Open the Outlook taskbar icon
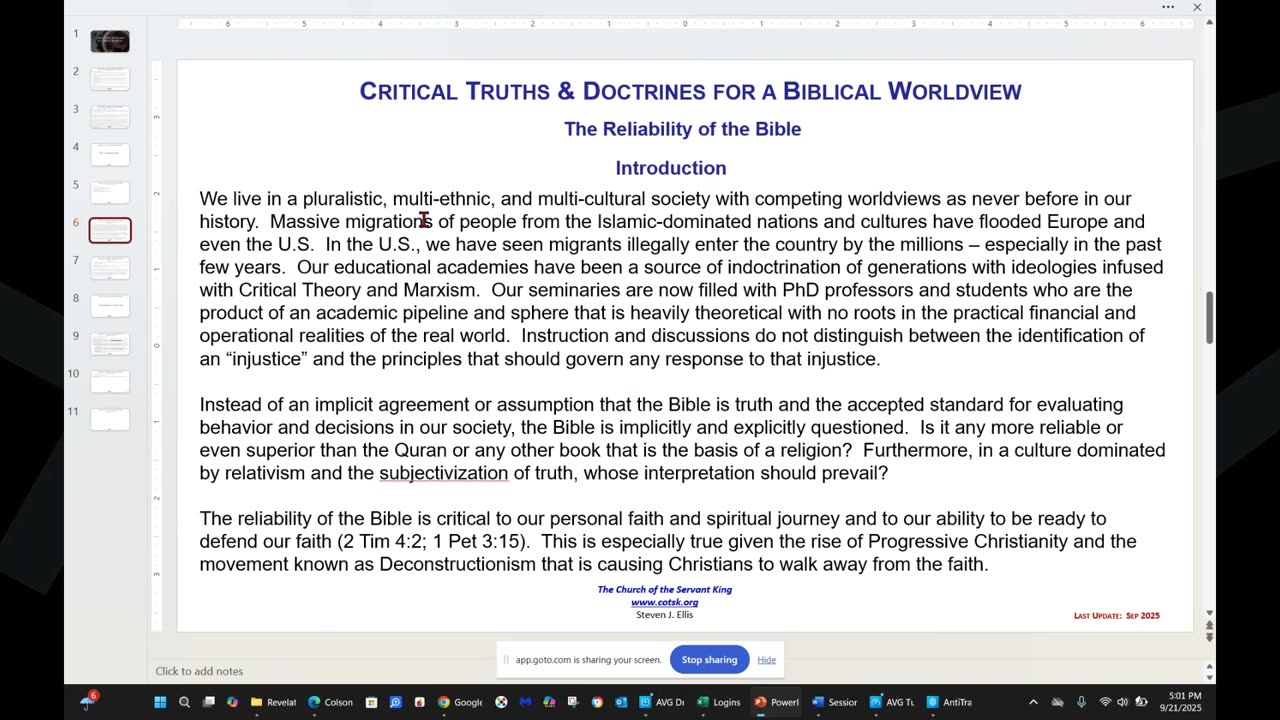This screenshot has width=1280, height=720. 621,702
